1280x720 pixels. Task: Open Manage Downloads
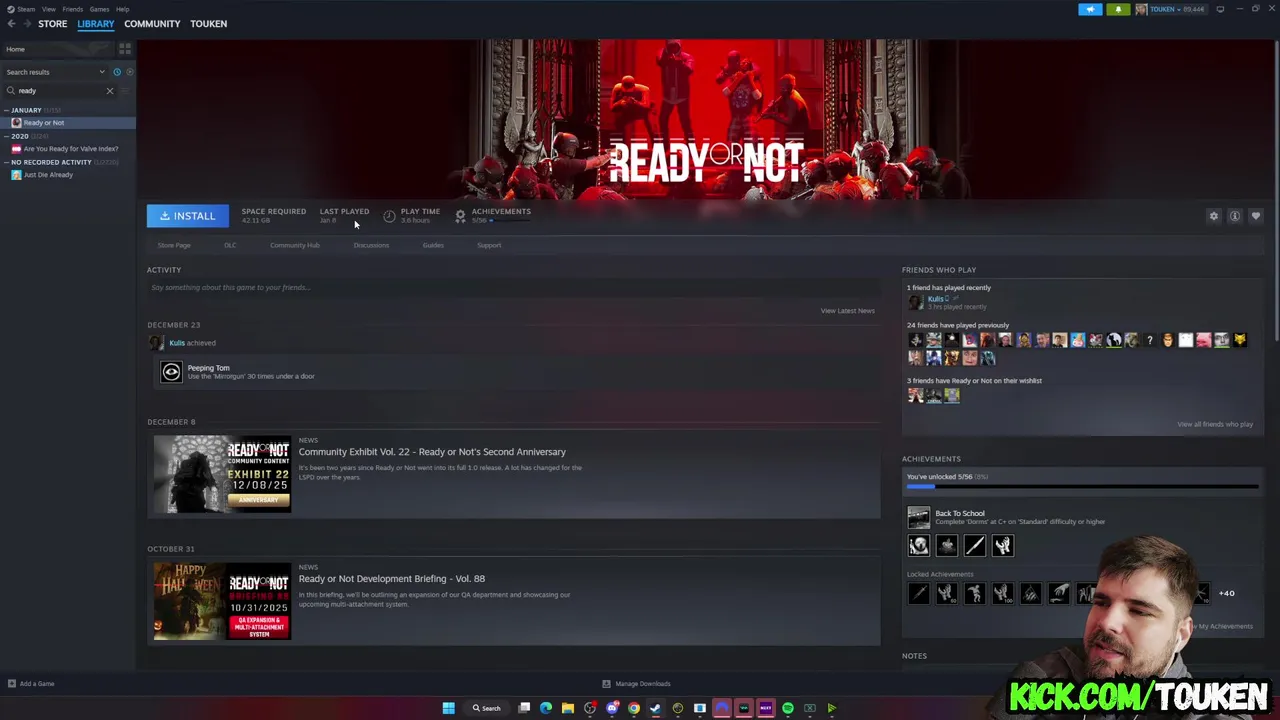637,684
